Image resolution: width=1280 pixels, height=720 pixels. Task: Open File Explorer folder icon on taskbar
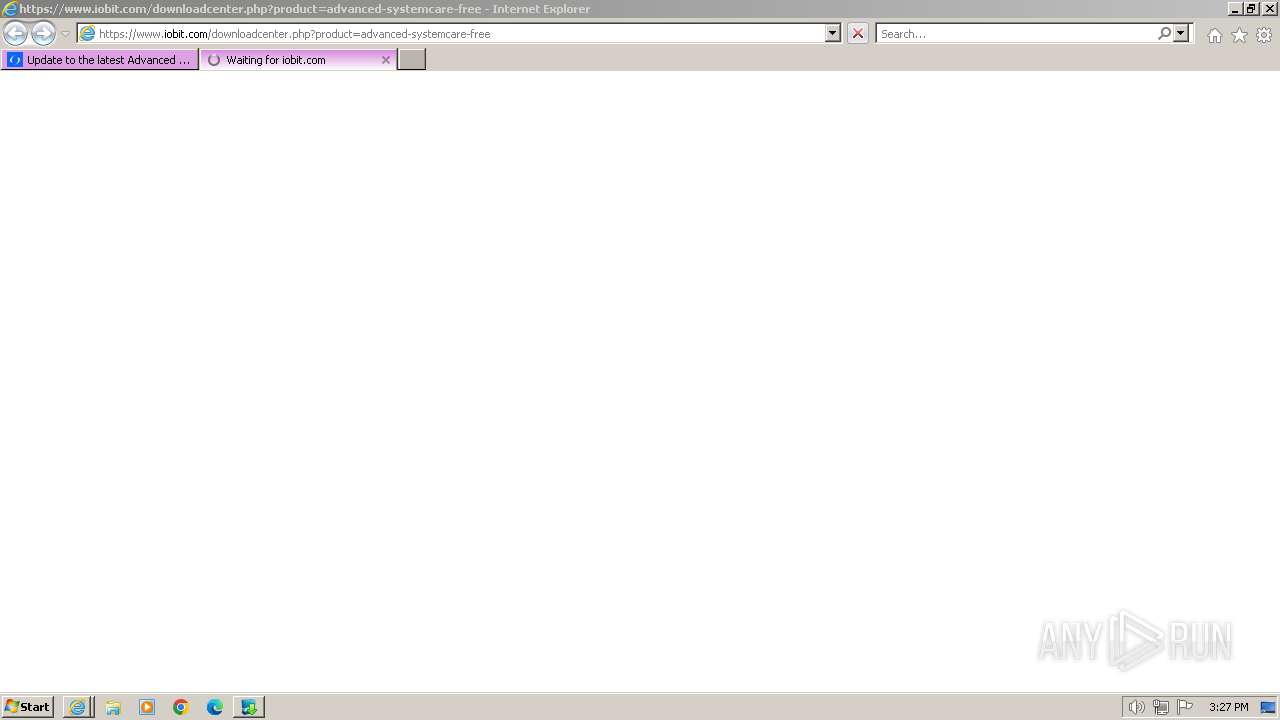pyautogui.click(x=113, y=707)
